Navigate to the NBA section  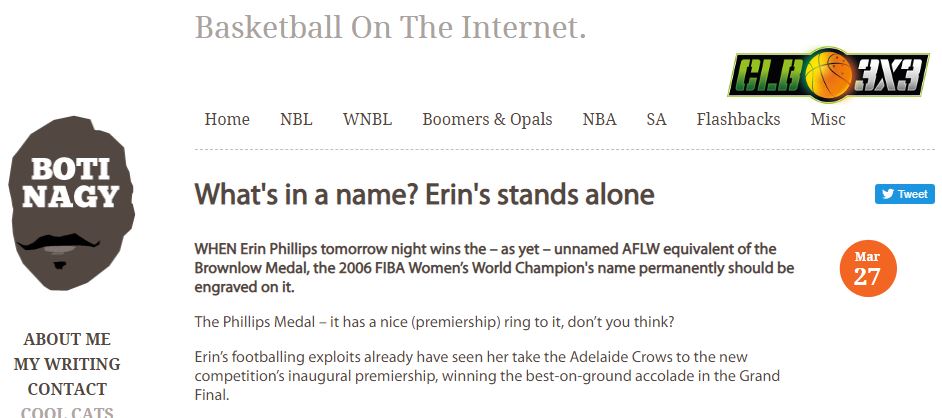(x=599, y=119)
